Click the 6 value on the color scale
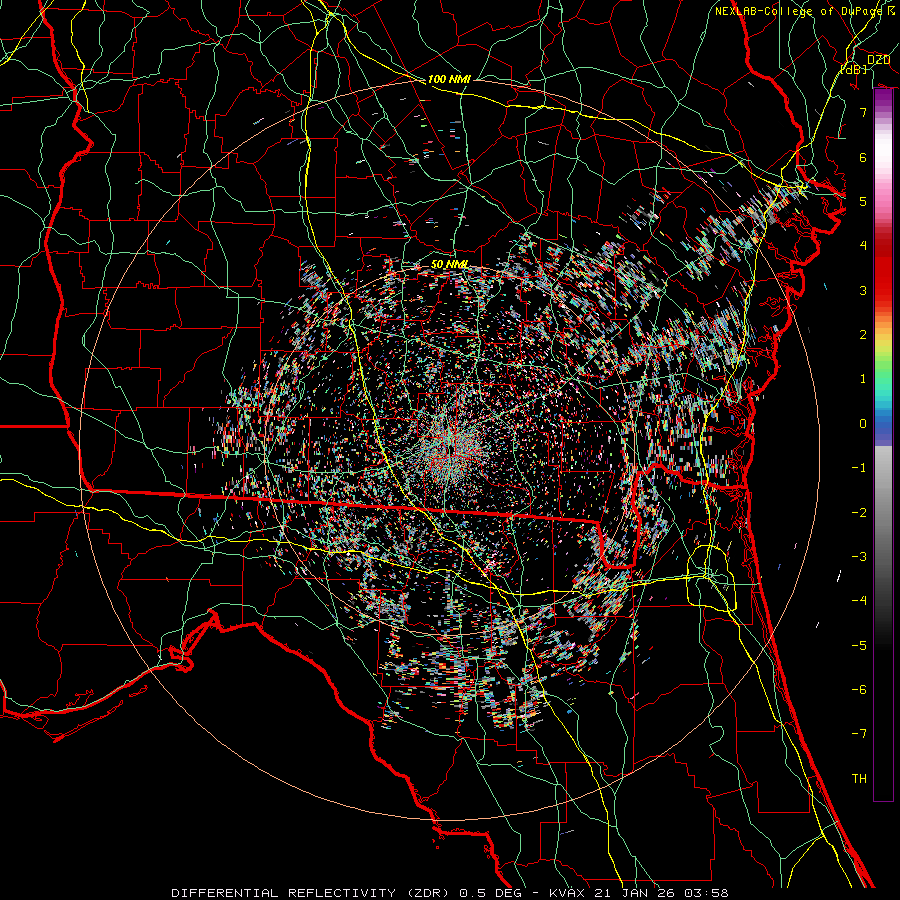 (863, 157)
